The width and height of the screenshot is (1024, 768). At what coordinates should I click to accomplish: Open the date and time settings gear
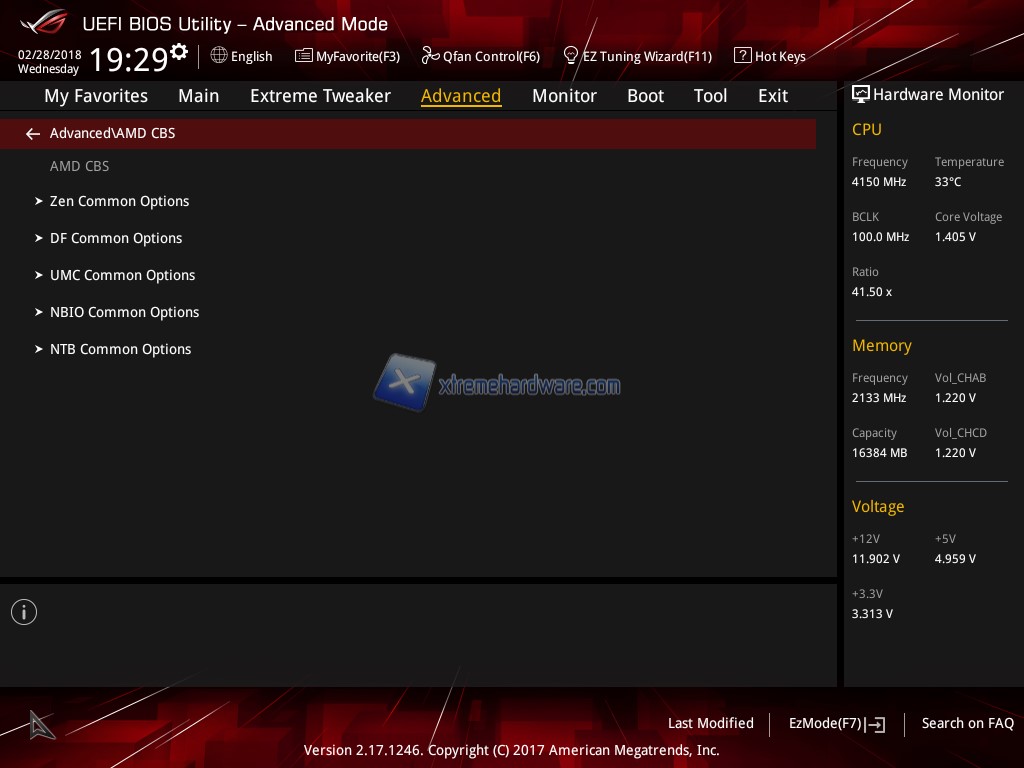(x=179, y=52)
